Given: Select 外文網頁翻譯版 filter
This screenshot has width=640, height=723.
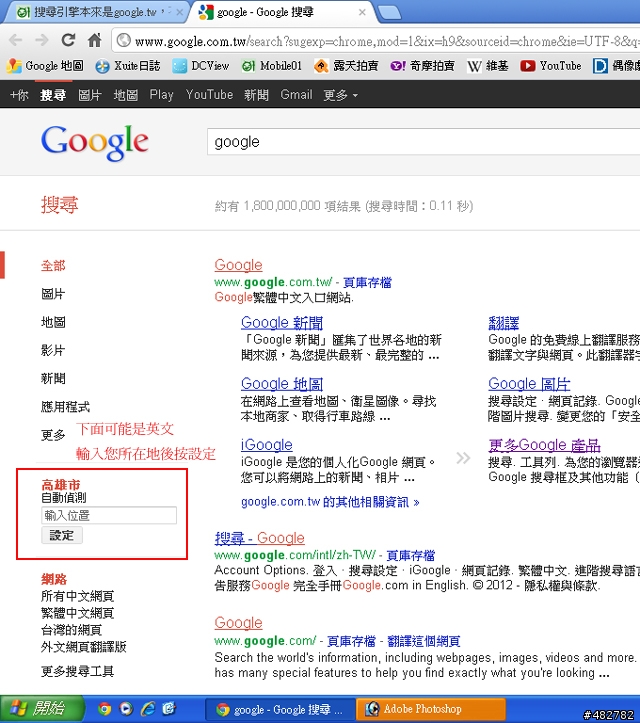Looking at the screenshot, I should [83, 647].
